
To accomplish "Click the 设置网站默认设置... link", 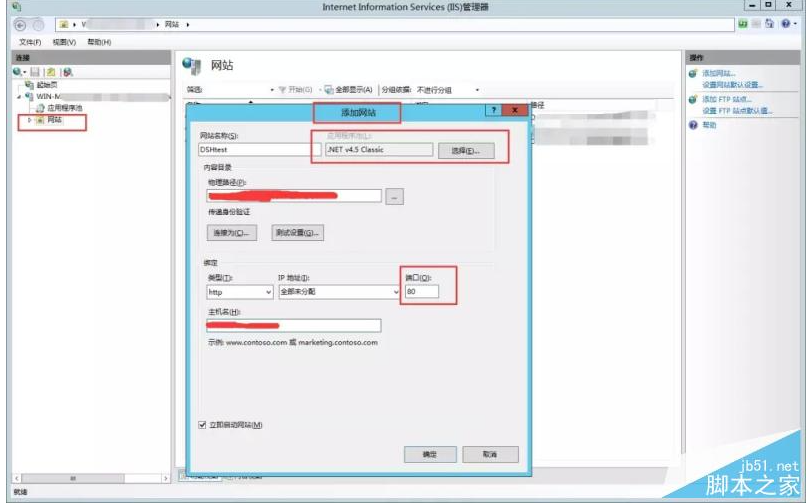I will pos(732,85).
